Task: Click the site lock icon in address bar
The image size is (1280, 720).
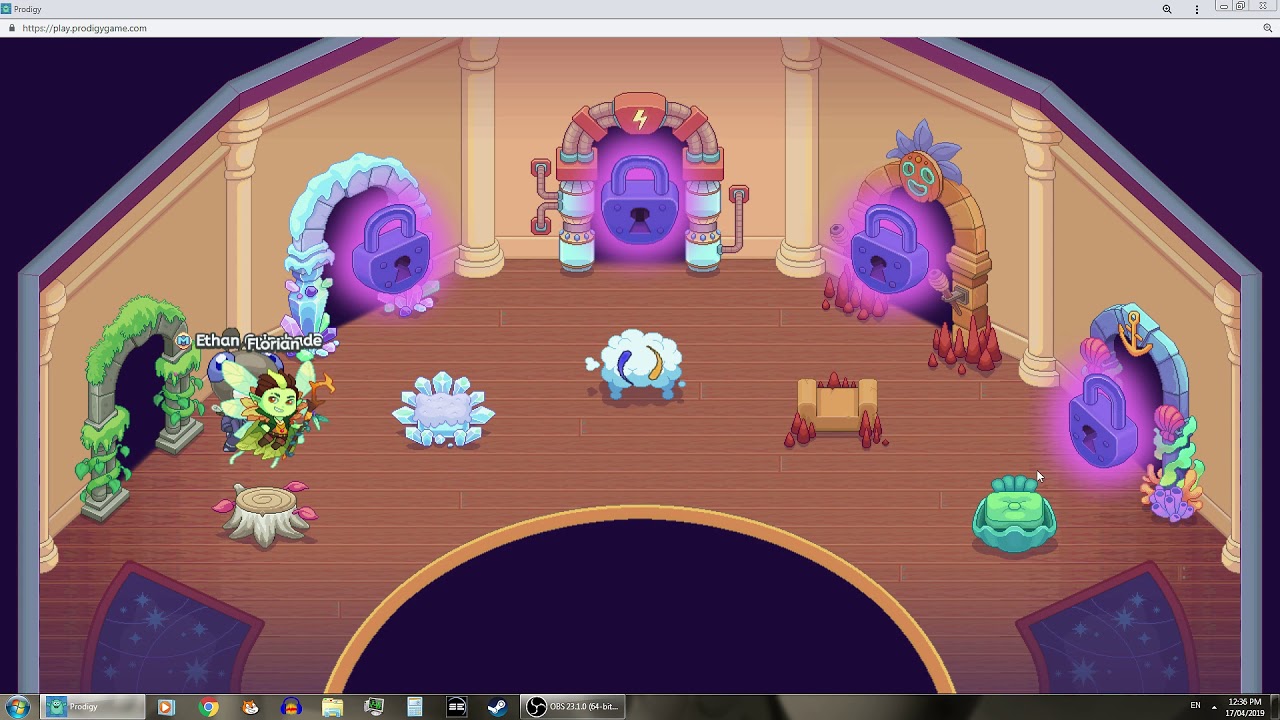Action: 12,28
